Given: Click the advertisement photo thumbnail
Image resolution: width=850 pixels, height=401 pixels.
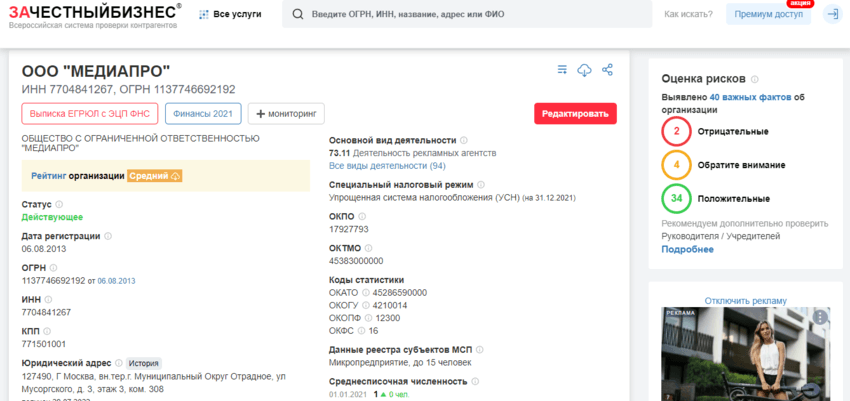Looking at the screenshot, I should (x=745, y=354).
